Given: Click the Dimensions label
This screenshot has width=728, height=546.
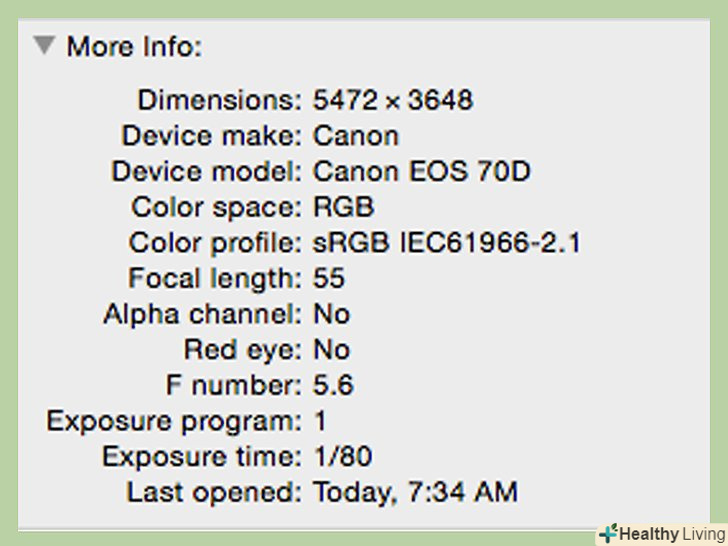Looking at the screenshot, I should (x=218, y=100).
